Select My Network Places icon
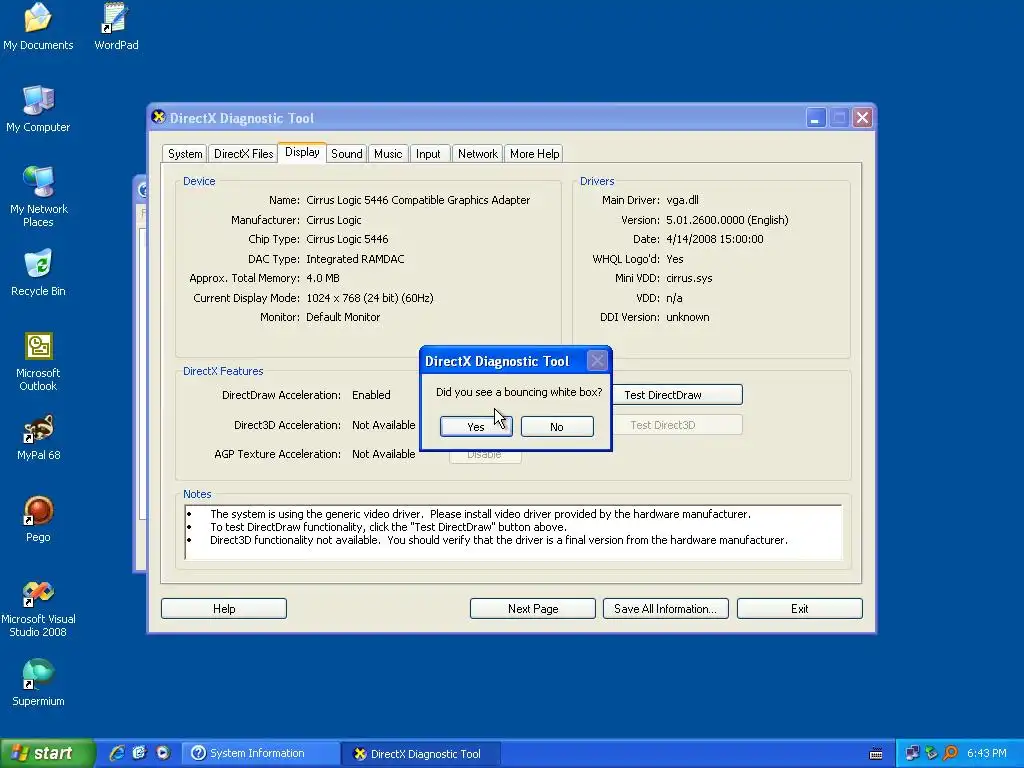This screenshot has width=1024, height=768. [x=38, y=196]
